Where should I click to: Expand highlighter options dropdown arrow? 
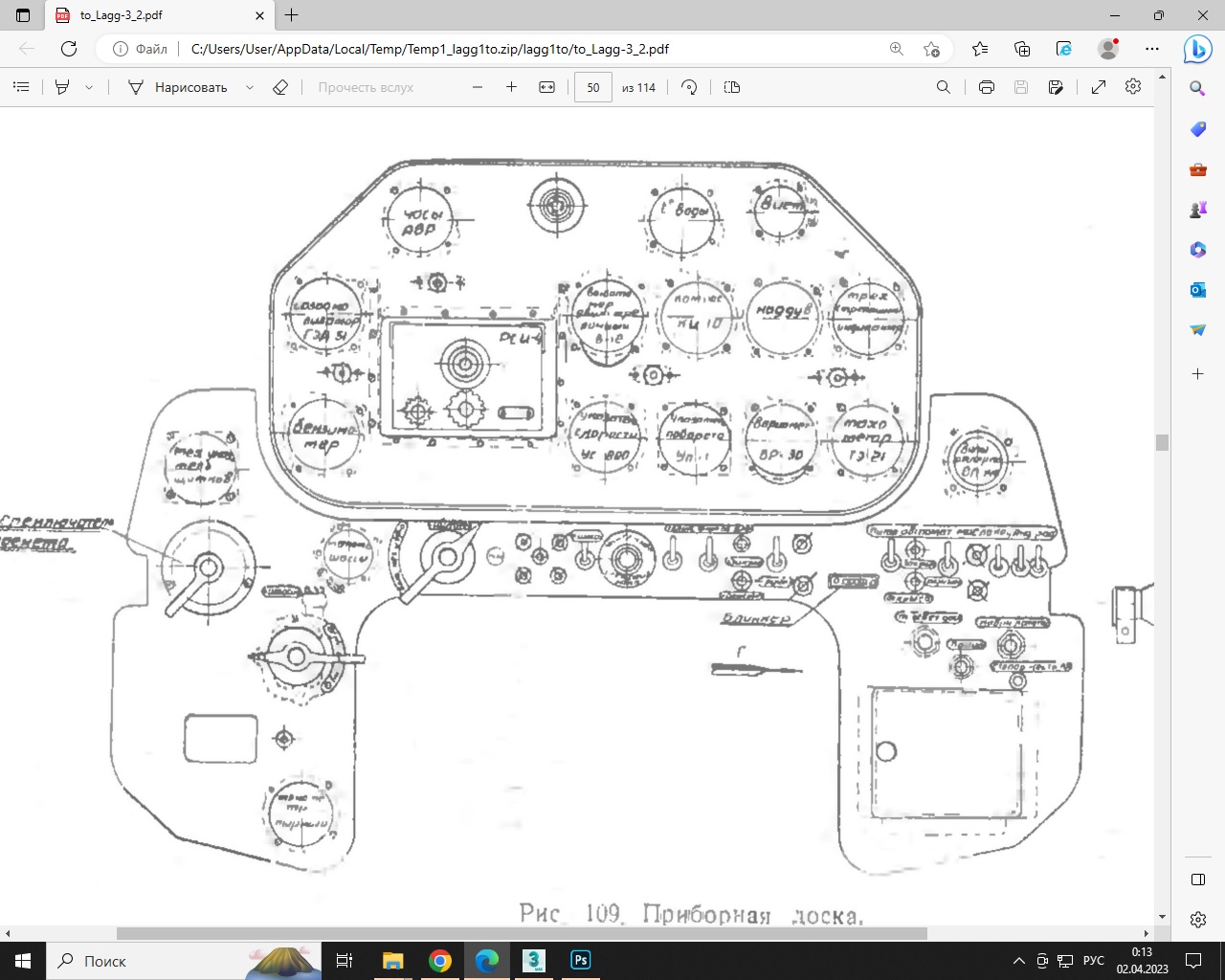tap(89, 87)
